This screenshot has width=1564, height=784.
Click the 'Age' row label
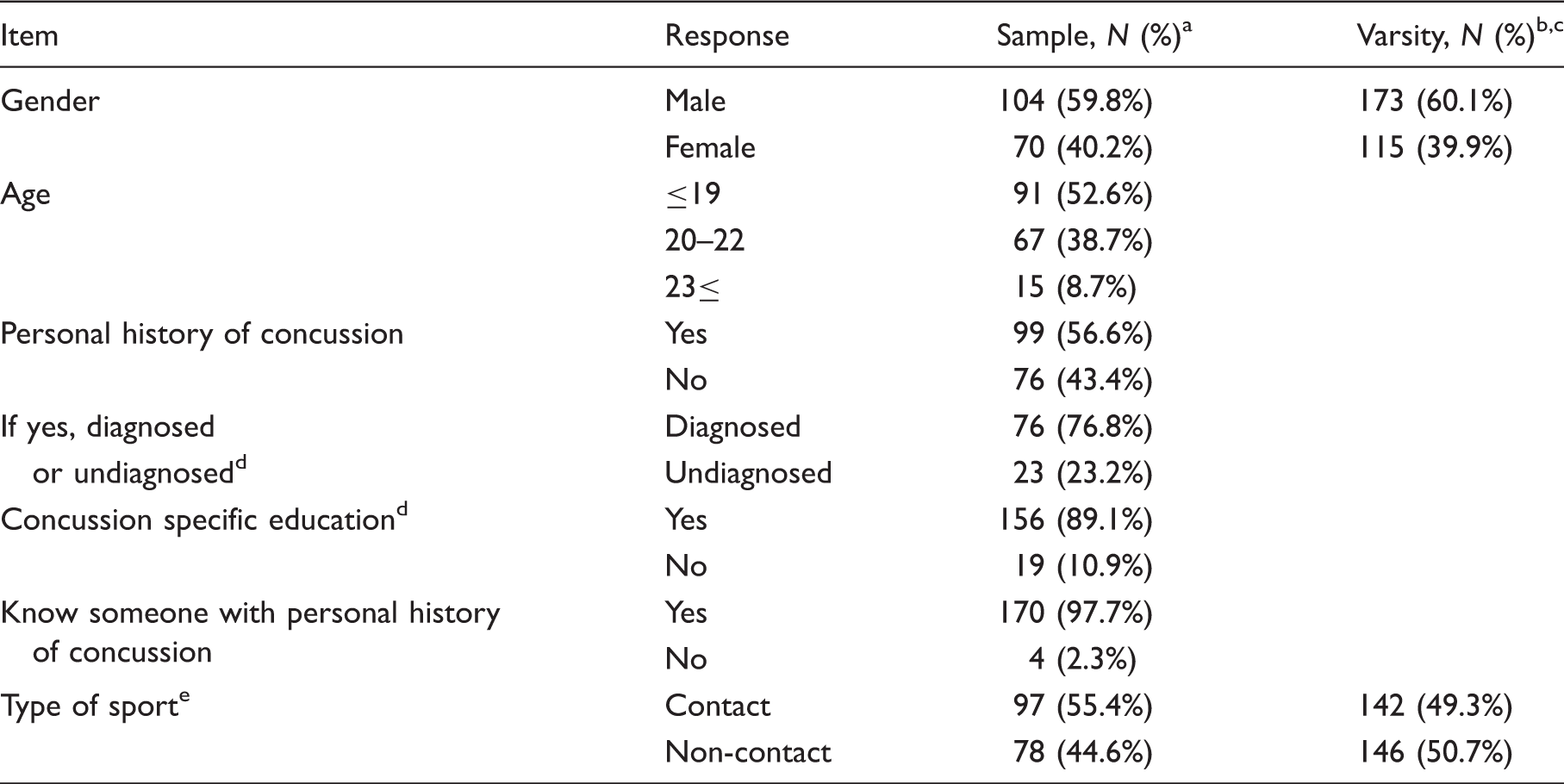tap(26, 195)
